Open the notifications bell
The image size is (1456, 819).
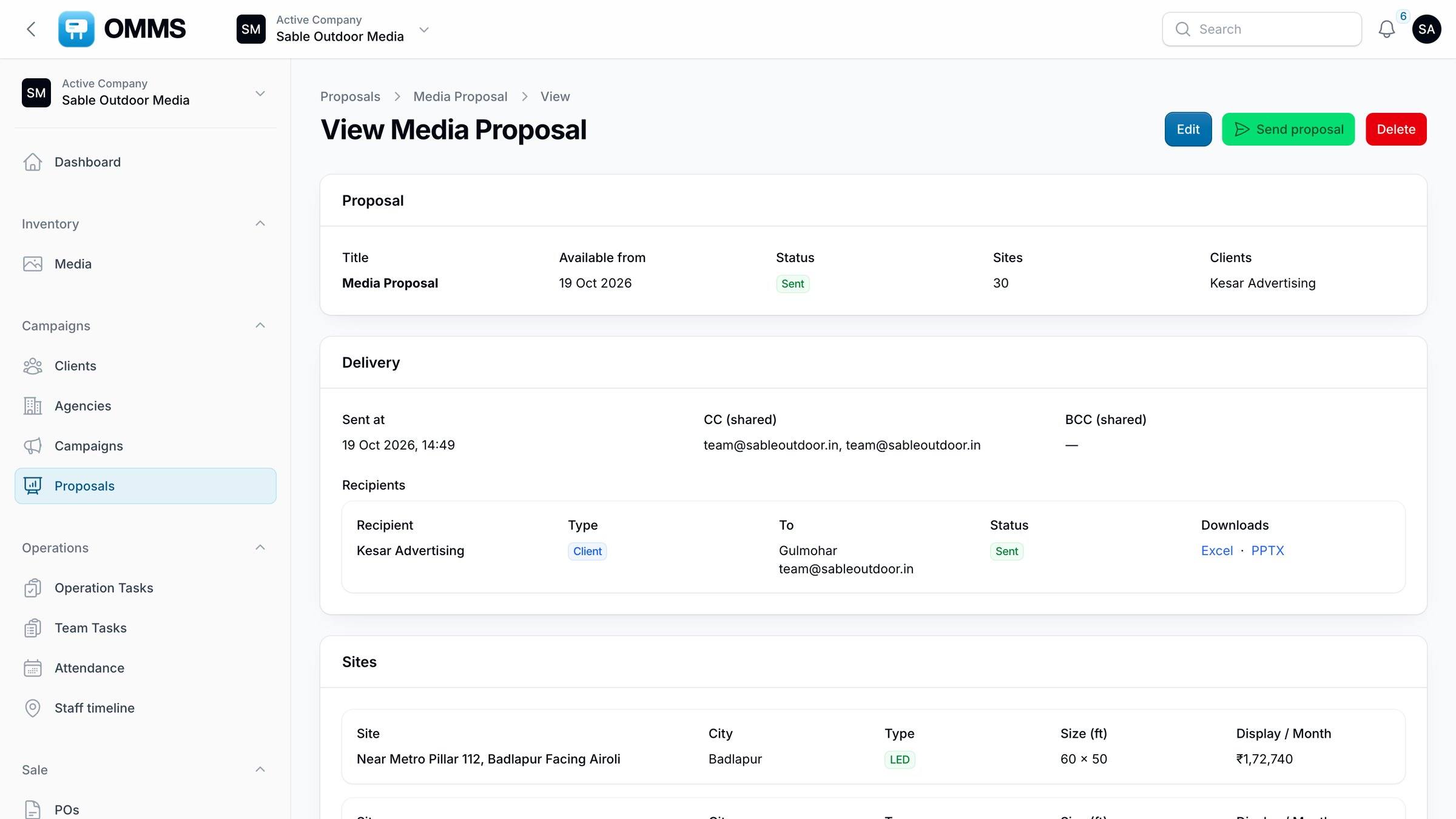coord(1387,29)
